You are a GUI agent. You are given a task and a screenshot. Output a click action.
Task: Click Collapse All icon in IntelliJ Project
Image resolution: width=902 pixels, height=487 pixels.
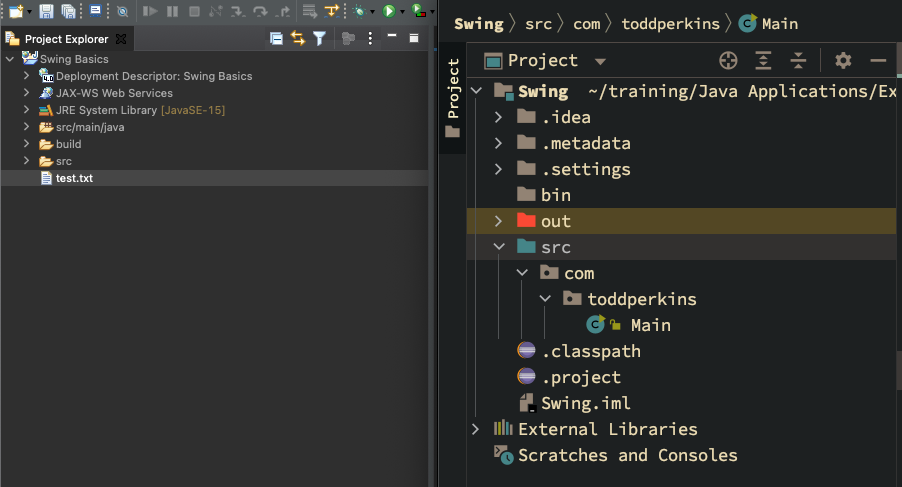click(x=798, y=60)
